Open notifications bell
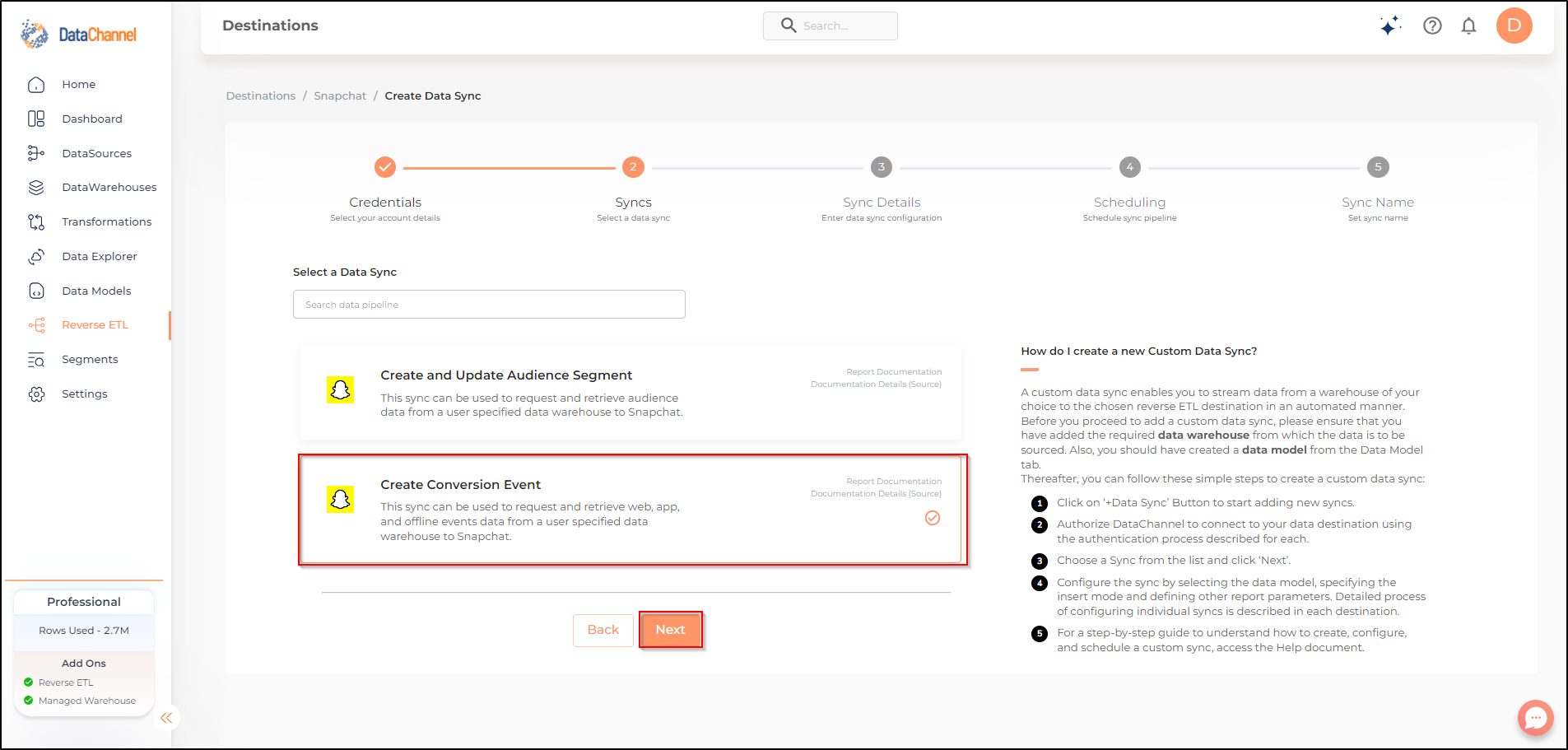The width and height of the screenshot is (1568, 750). tap(1468, 26)
